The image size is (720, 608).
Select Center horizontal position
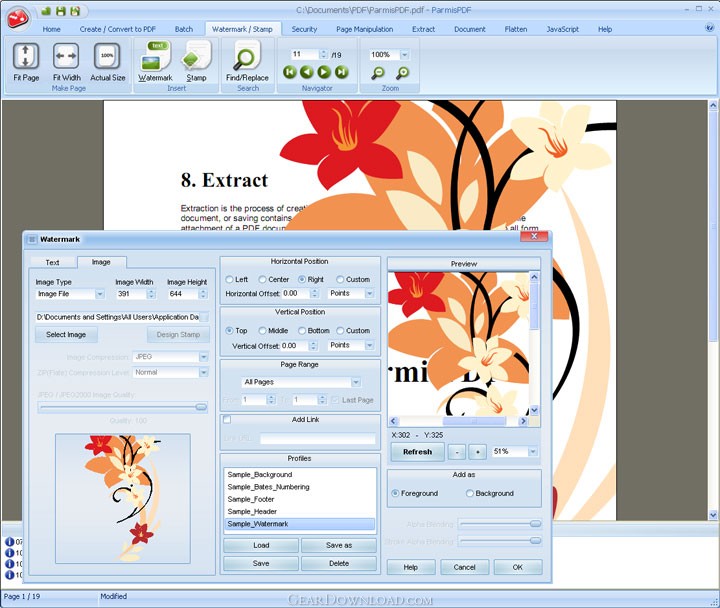262,279
